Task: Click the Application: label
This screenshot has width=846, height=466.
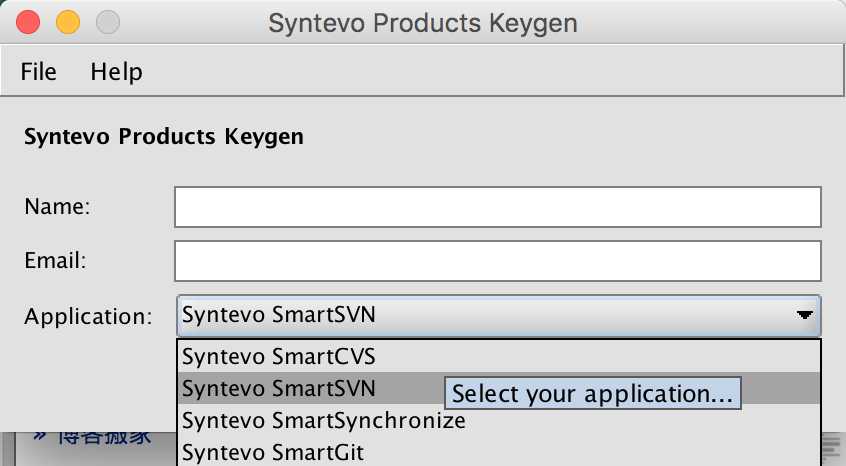Action: 88,317
